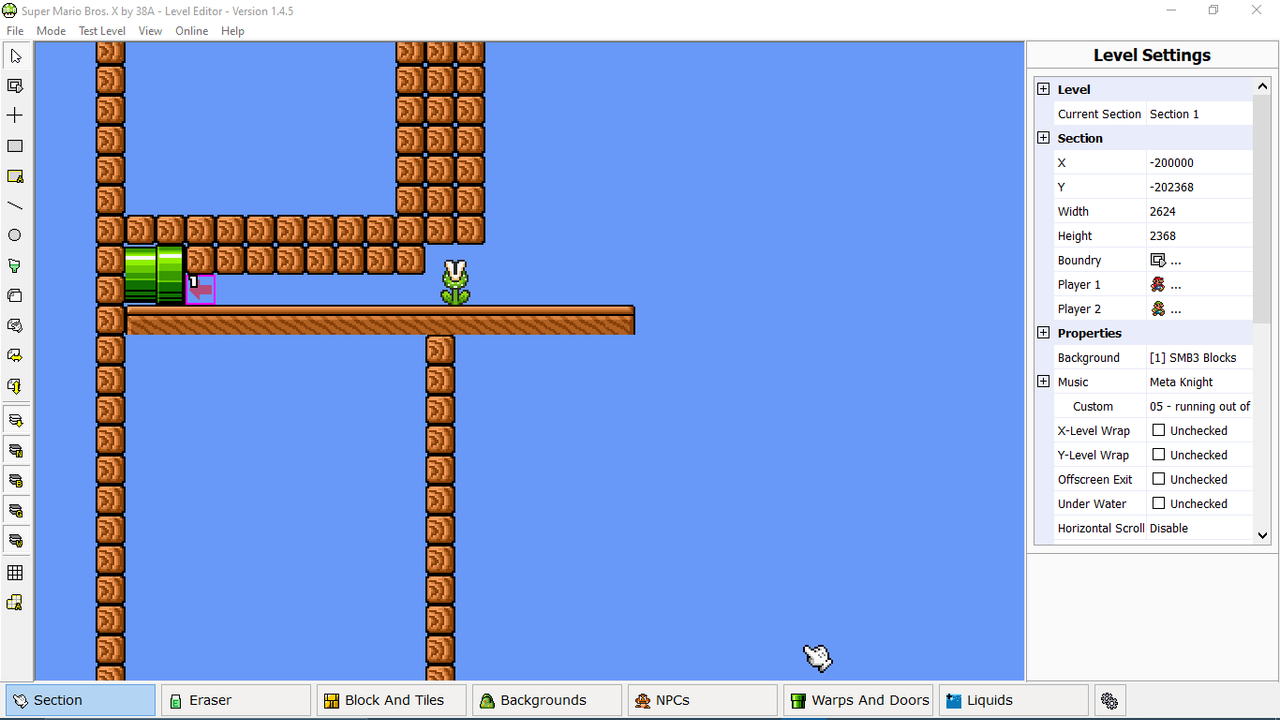Open the Mode menu
Image resolution: width=1280 pixels, height=720 pixels.
pos(51,31)
